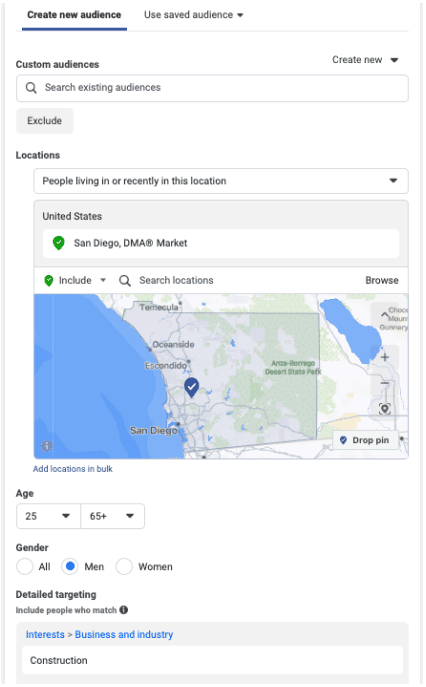Click the United States country label
The width and height of the screenshot is (426, 687).
[x=72, y=216]
